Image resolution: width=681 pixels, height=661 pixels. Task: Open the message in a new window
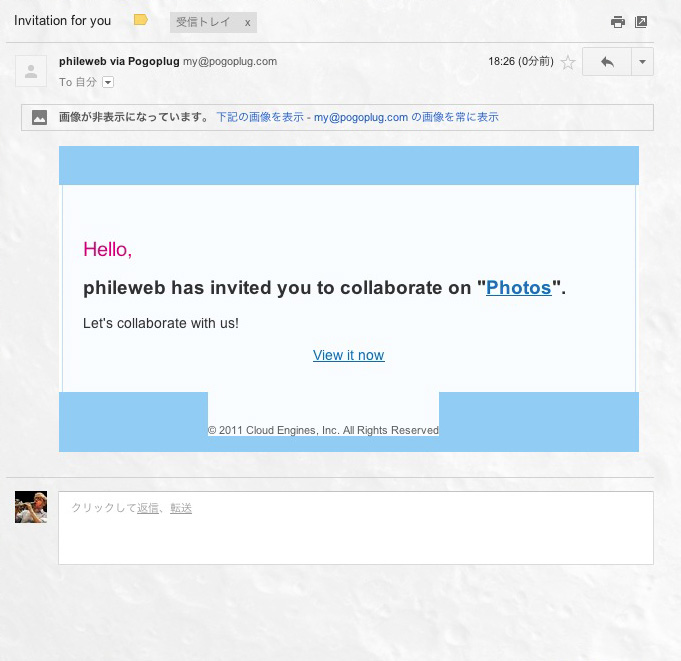pos(641,22)
